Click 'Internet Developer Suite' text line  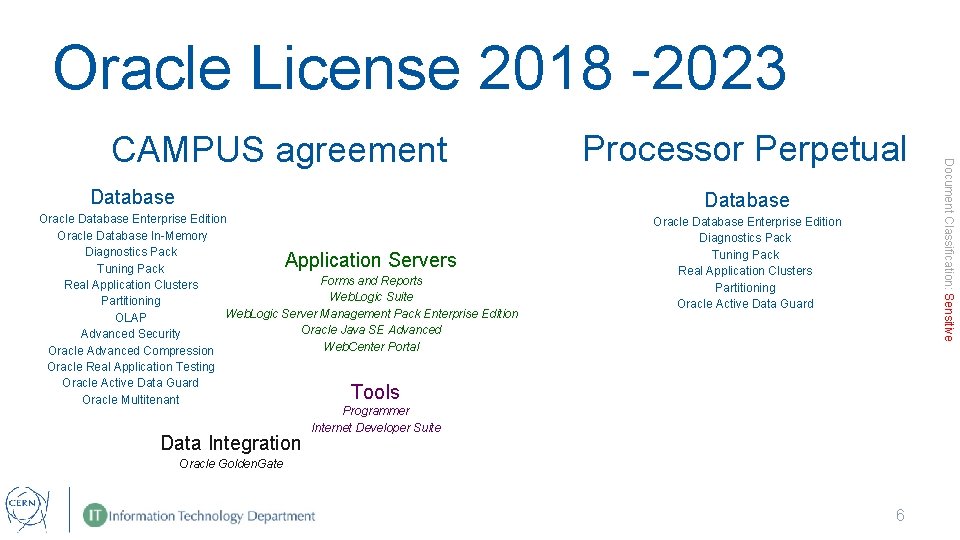(376, 427)
